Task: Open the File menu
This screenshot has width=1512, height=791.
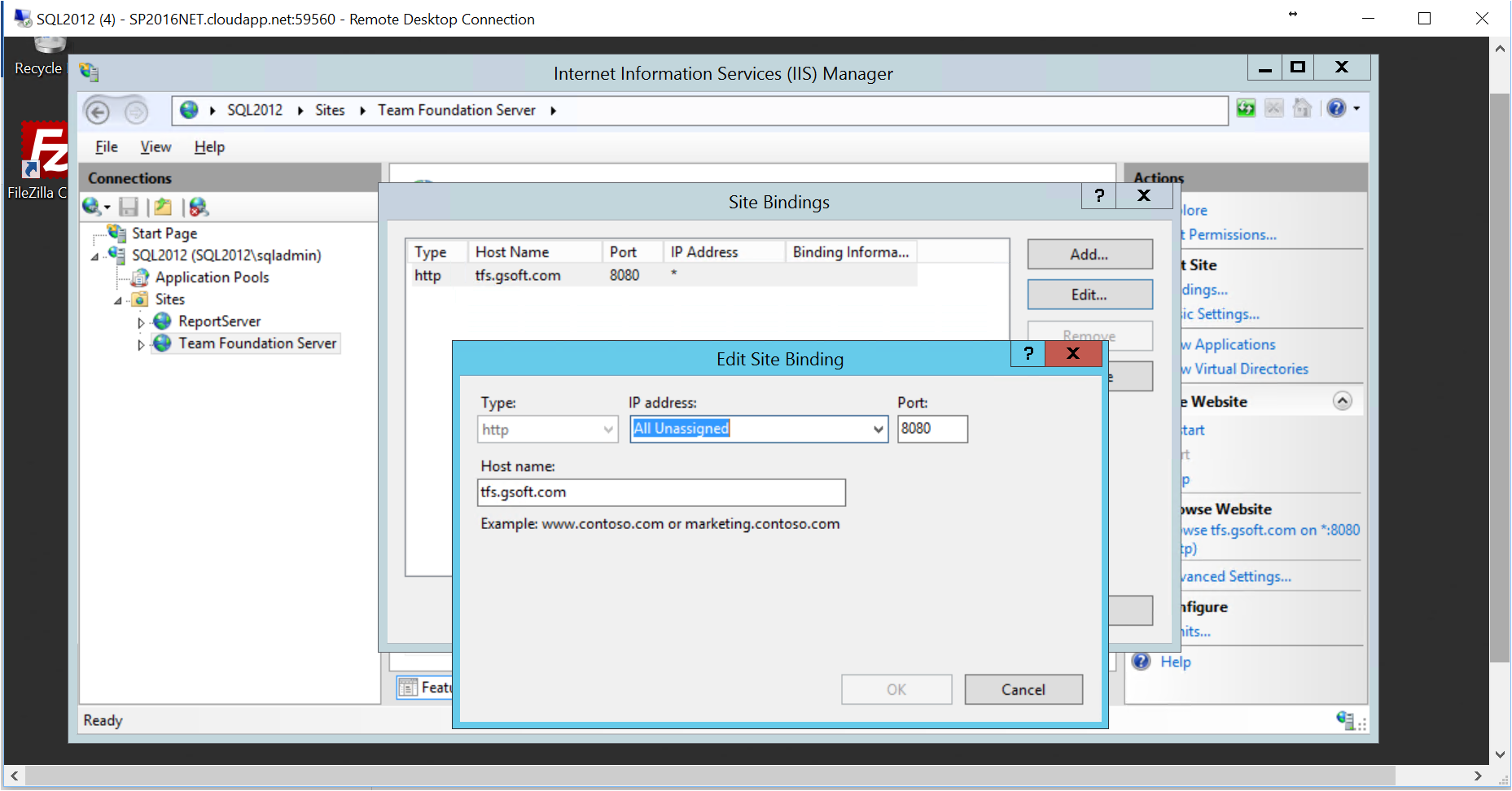Action: click(x=106, y=146)
